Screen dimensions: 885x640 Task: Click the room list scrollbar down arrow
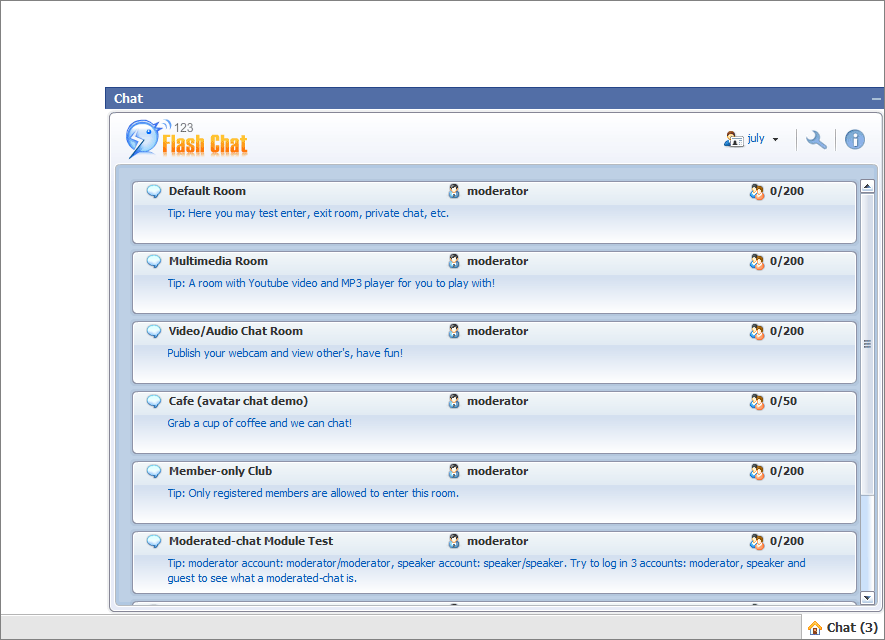pos(867,597)
